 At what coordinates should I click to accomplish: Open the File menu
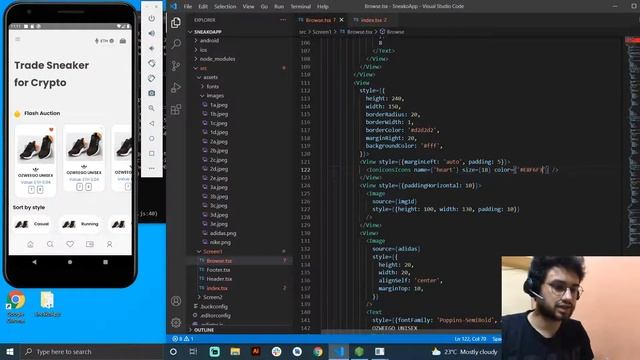click(x=188, y=7)
